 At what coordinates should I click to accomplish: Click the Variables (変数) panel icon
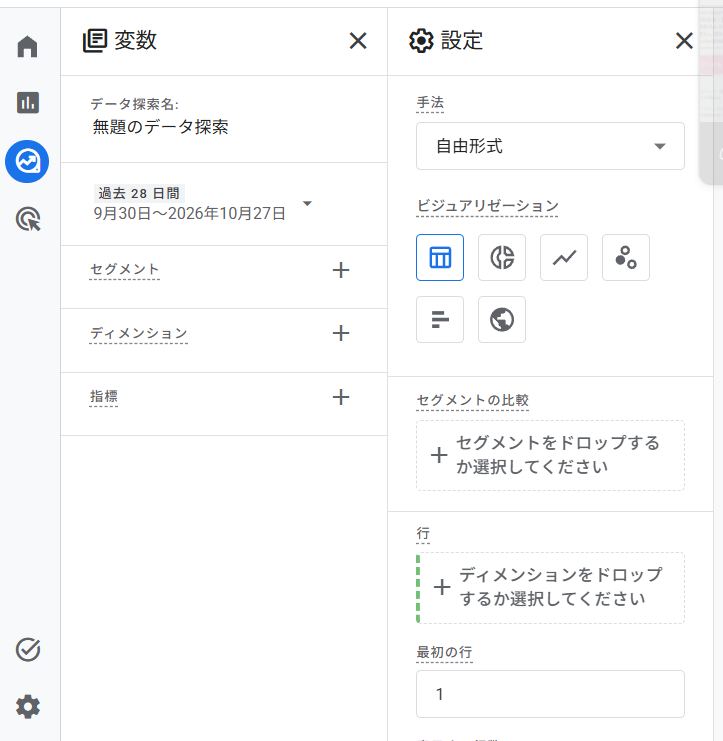[x=95, y=41]
